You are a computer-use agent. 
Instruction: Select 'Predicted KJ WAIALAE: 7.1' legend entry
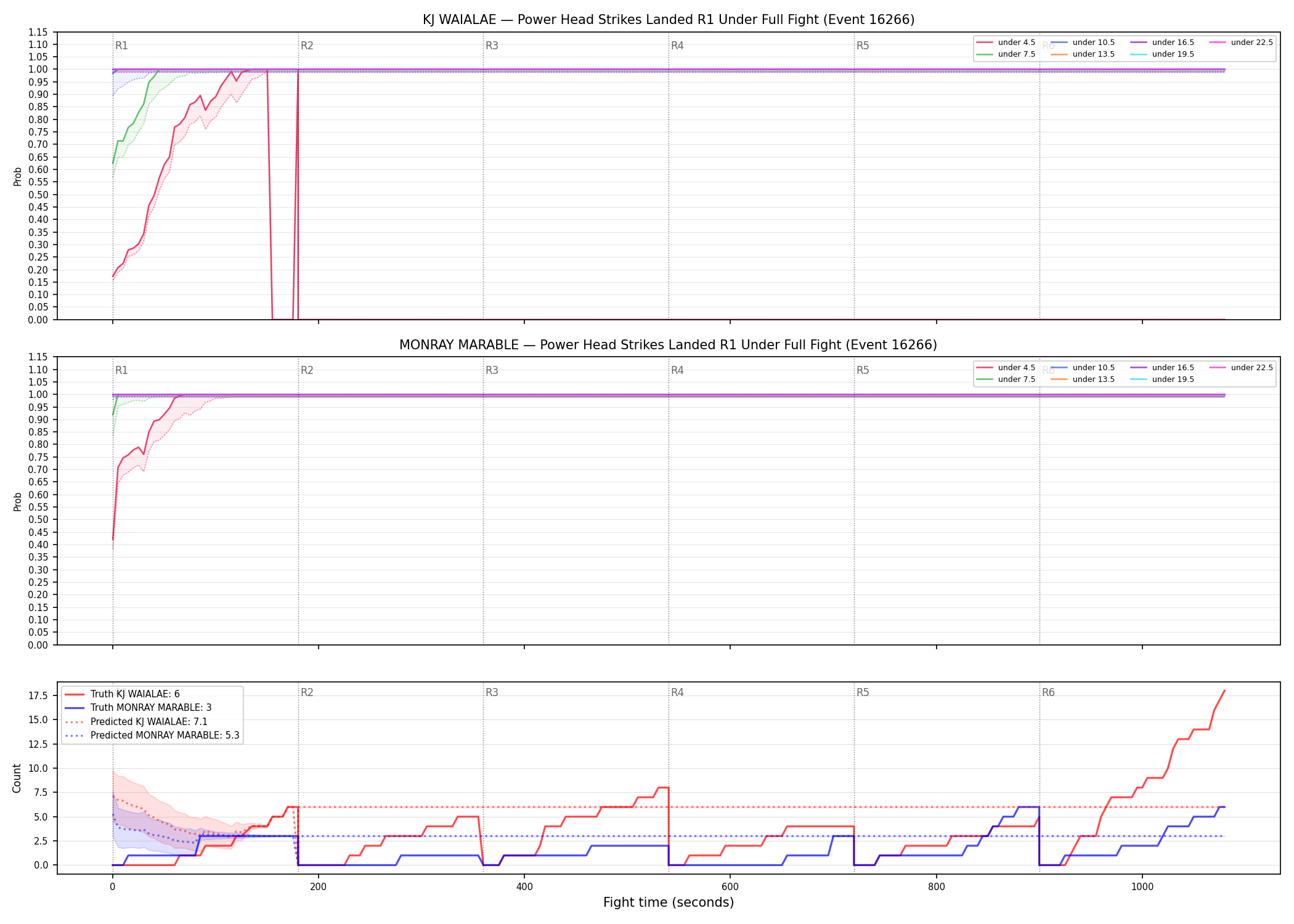coord(136,721)
